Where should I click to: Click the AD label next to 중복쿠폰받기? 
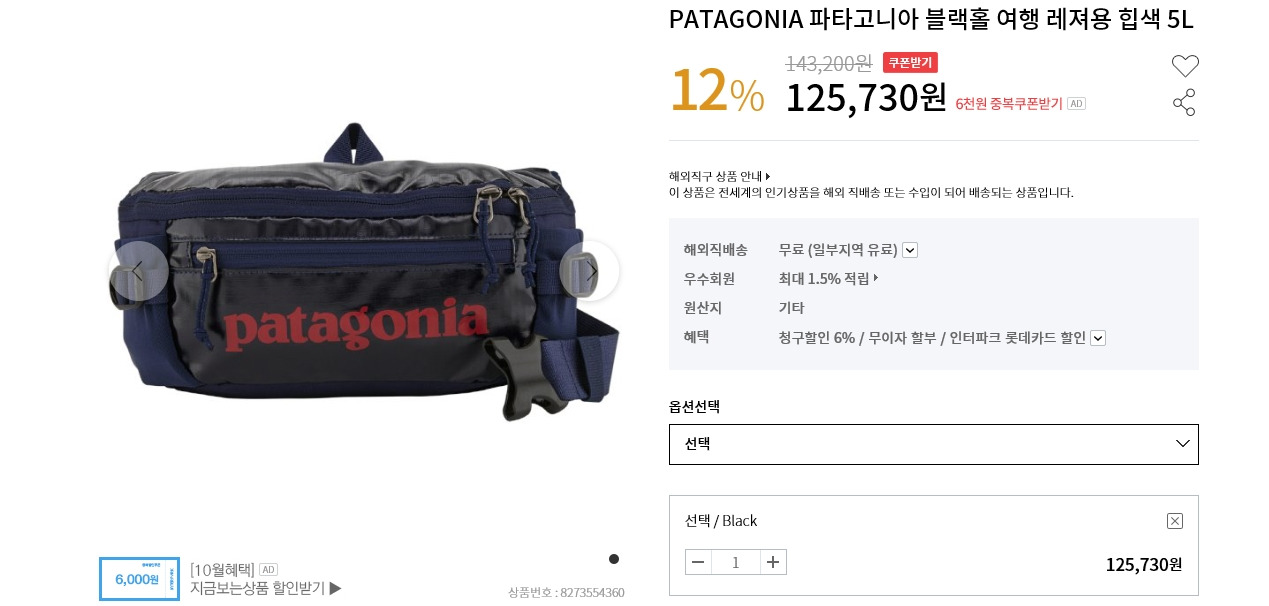(1076, 103)
